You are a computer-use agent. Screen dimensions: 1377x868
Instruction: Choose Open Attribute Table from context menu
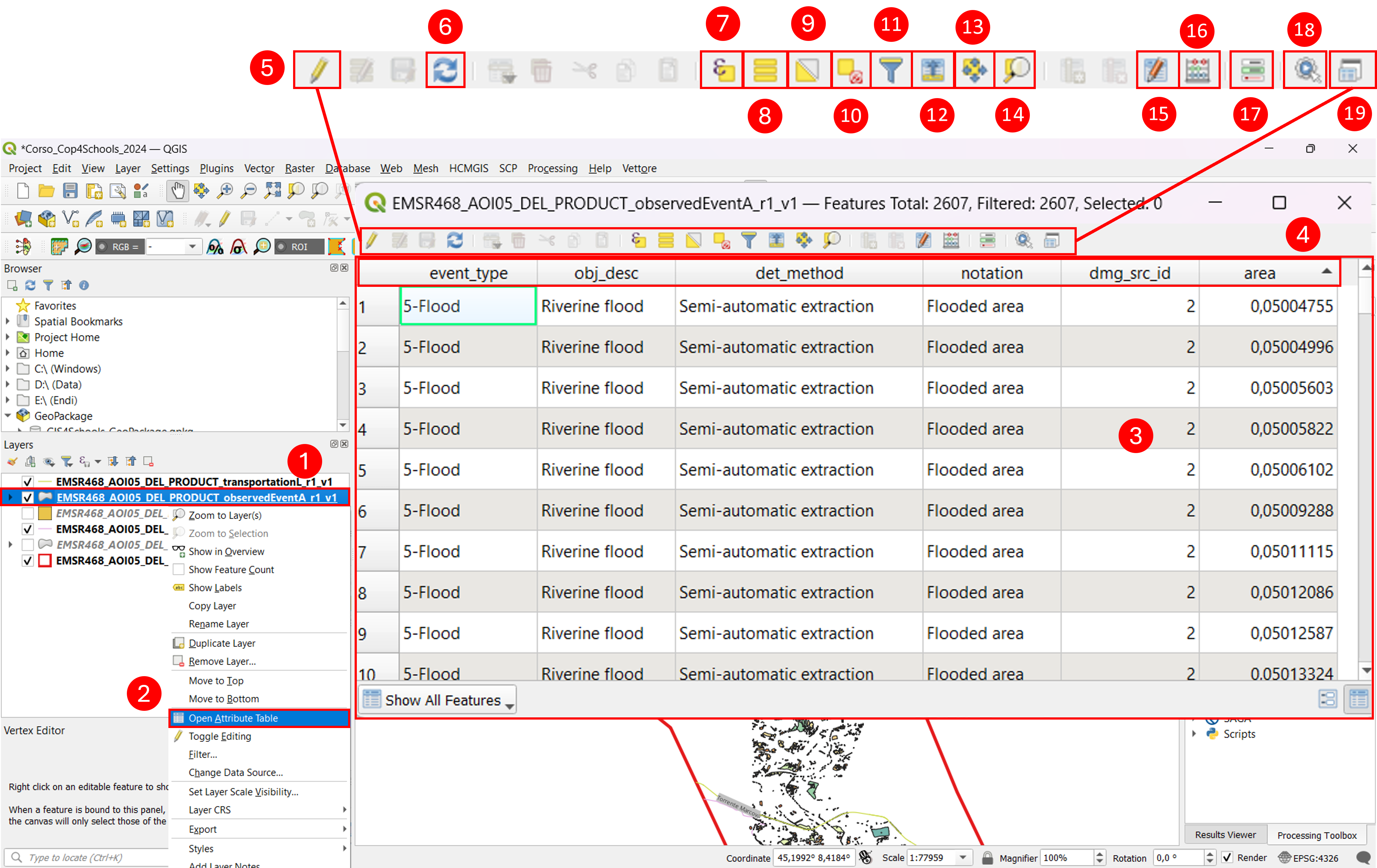[260, 718]
